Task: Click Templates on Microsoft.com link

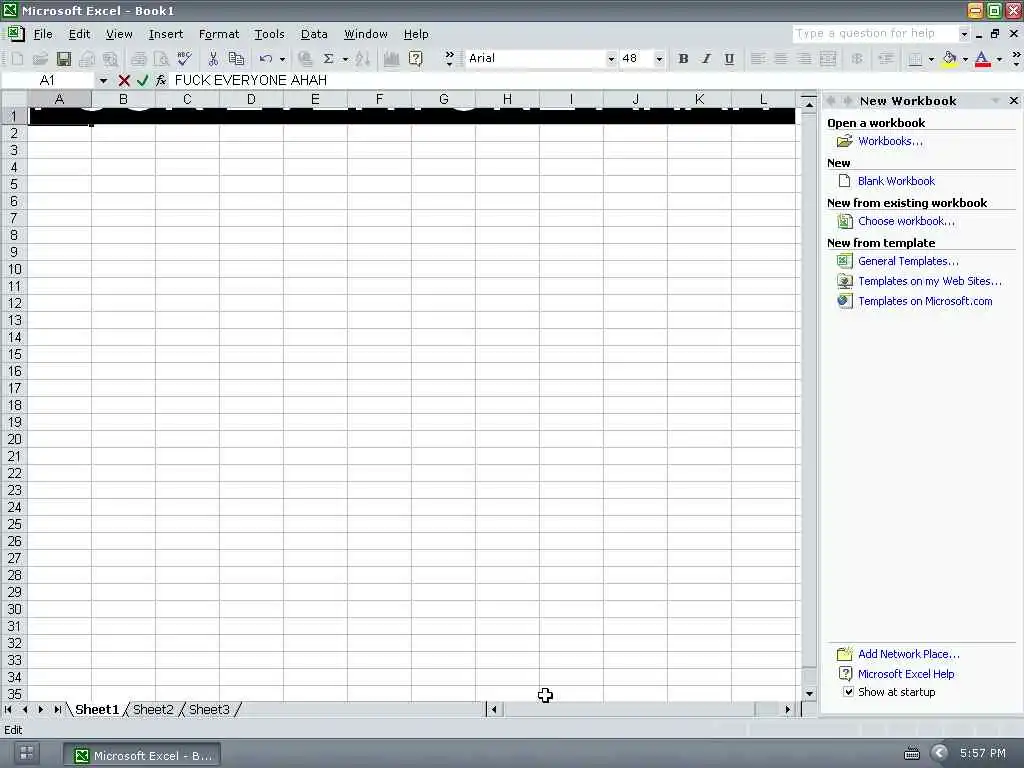Action: pyautogui.click(x=925, y=301)
